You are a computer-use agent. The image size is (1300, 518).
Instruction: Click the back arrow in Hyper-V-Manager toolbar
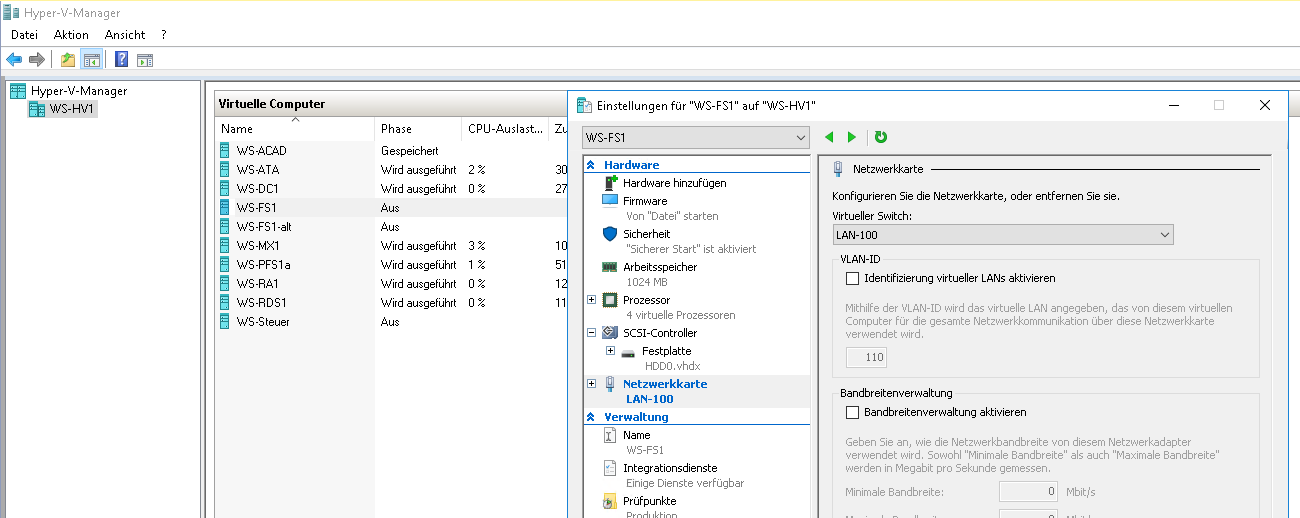point(14,59)
